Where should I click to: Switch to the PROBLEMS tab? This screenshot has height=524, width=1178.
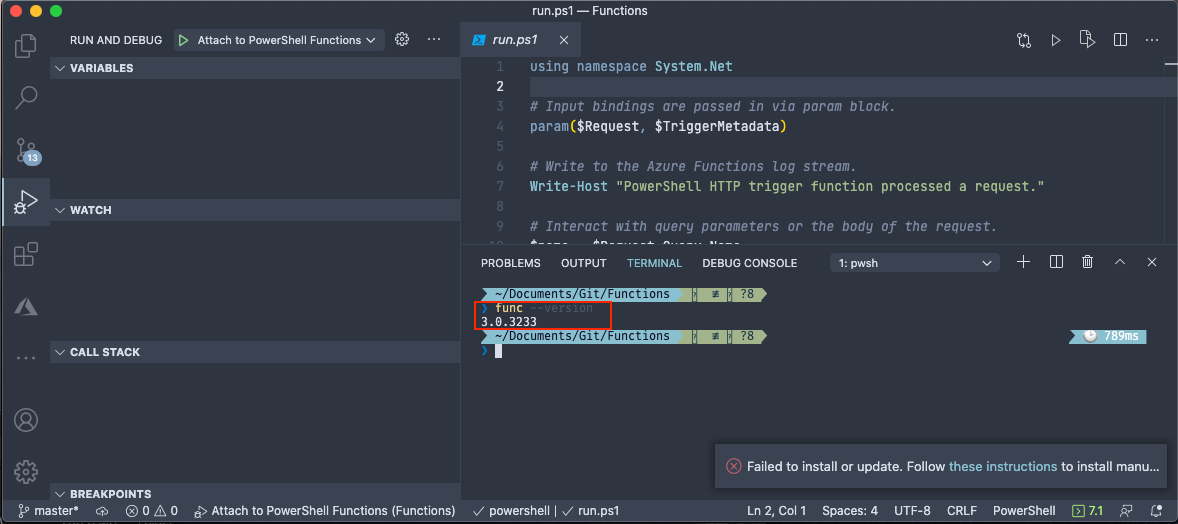coord(511,263)
